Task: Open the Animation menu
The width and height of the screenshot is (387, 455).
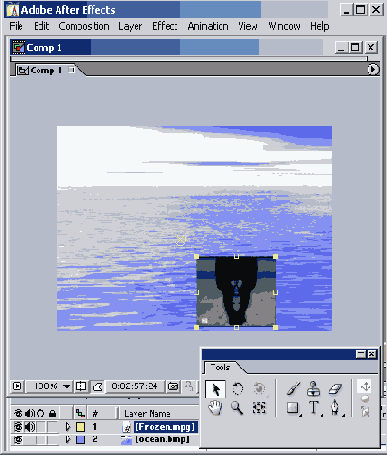Action: click(208, 26)
